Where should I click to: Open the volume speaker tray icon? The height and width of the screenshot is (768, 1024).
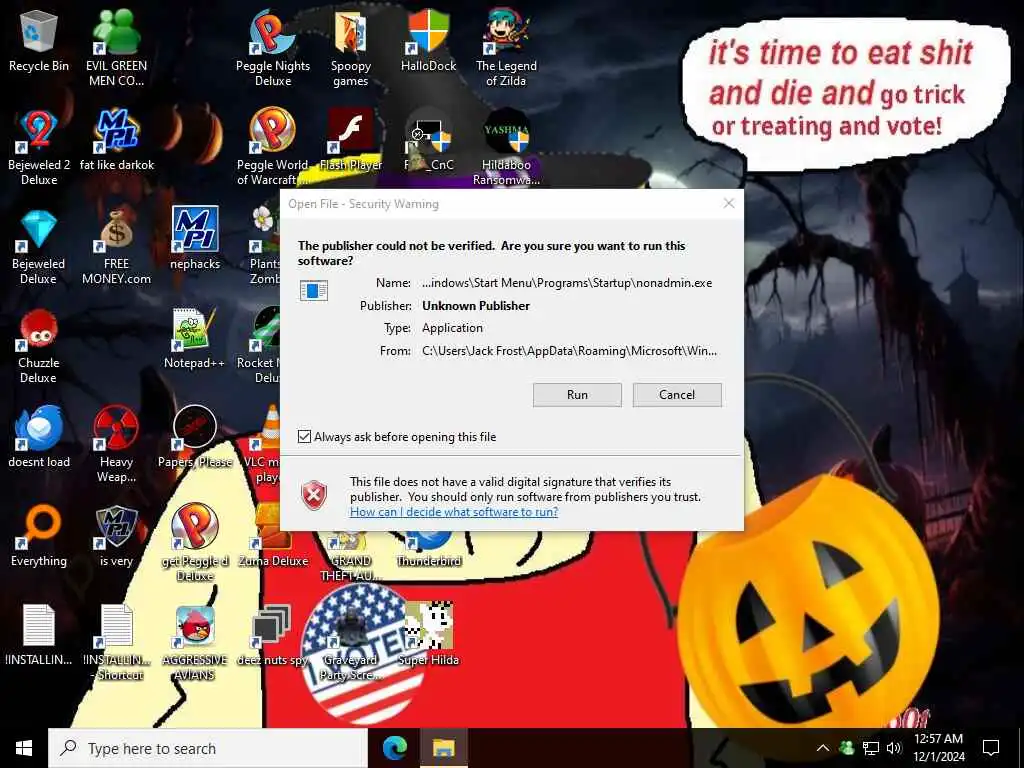click(894, 748)
